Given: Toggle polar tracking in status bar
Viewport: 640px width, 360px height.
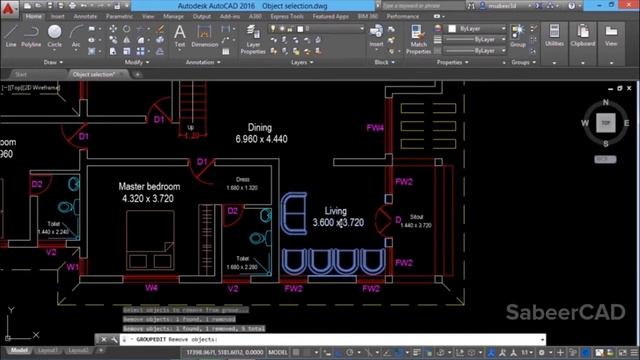Looking at the screenshot, I should (x=350, y=352).
